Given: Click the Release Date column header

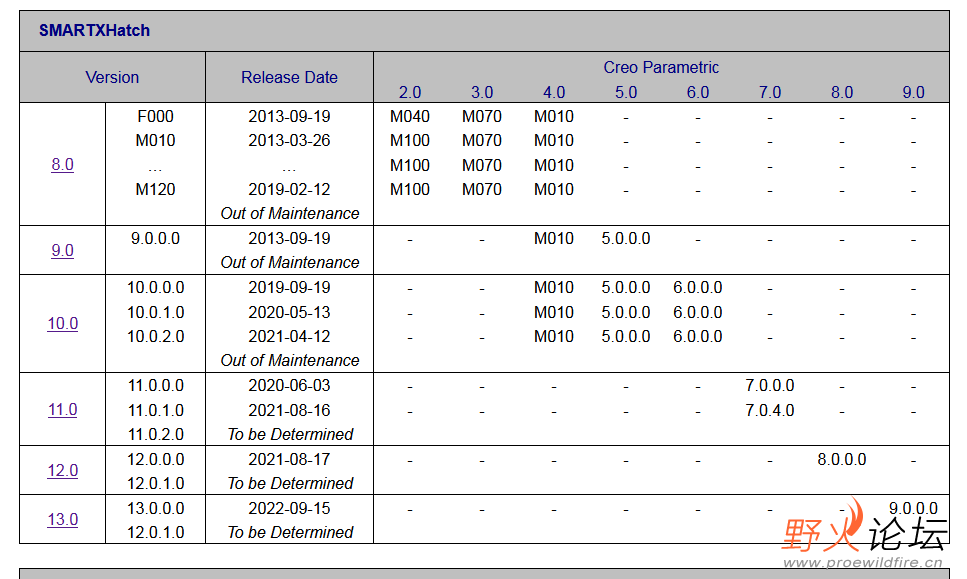Looking at the screenshot, I should (289, 78).
